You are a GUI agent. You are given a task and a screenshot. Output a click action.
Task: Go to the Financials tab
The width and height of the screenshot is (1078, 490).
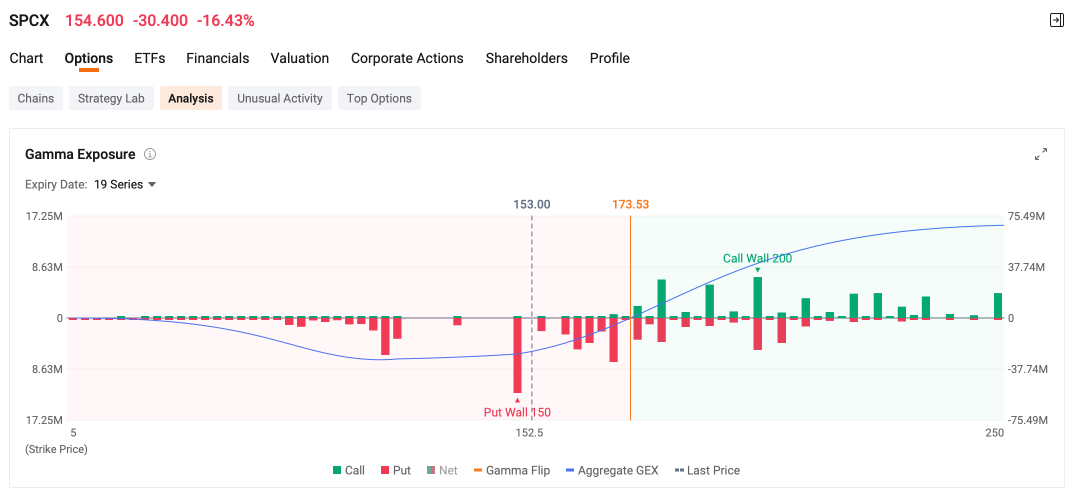pyautogui.click(x=218, y=58)
